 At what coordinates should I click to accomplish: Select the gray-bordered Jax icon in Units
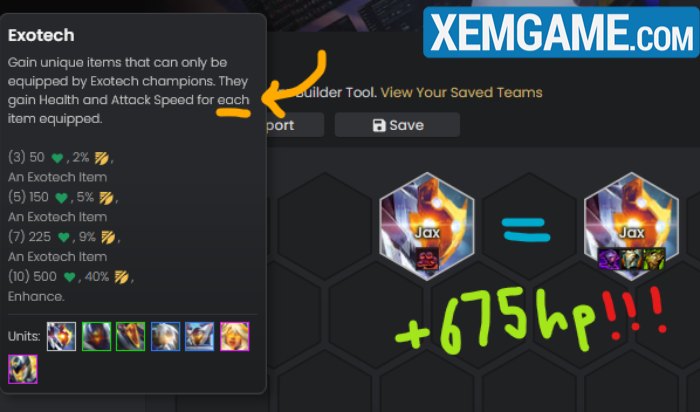[x=61, y=336]
